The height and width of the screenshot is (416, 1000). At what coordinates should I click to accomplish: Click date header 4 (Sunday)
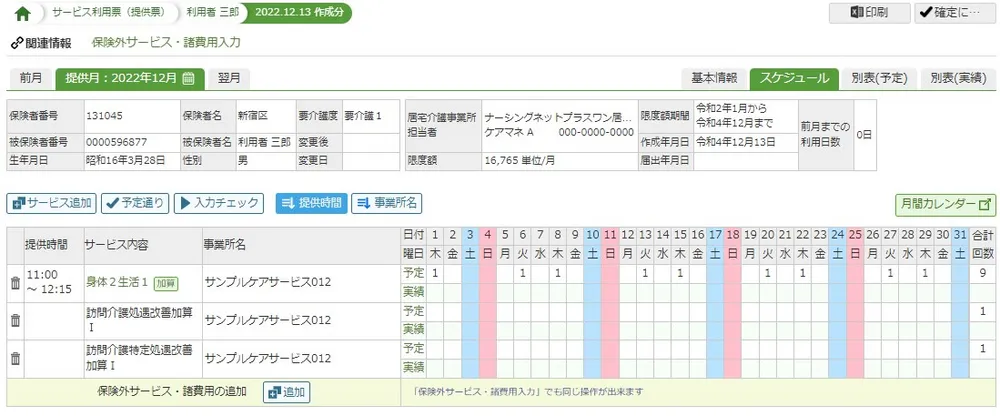487,235
